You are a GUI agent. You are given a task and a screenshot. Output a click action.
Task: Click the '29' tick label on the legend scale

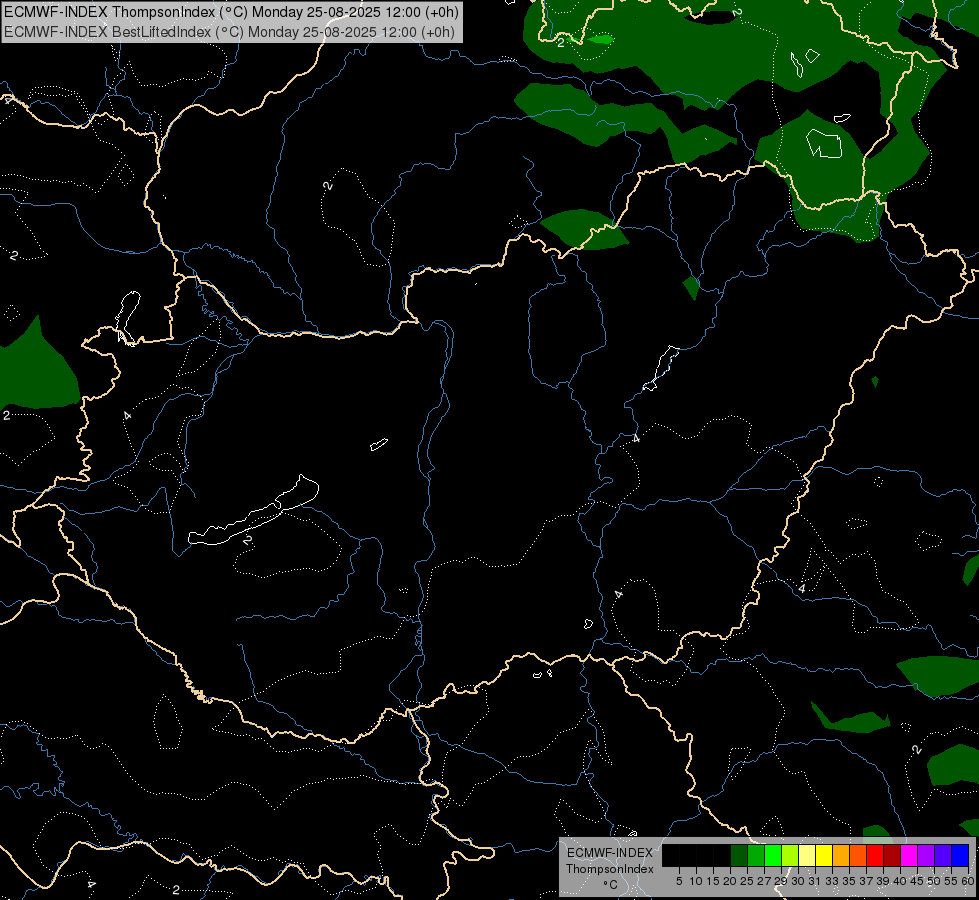[x=780, y=881]
